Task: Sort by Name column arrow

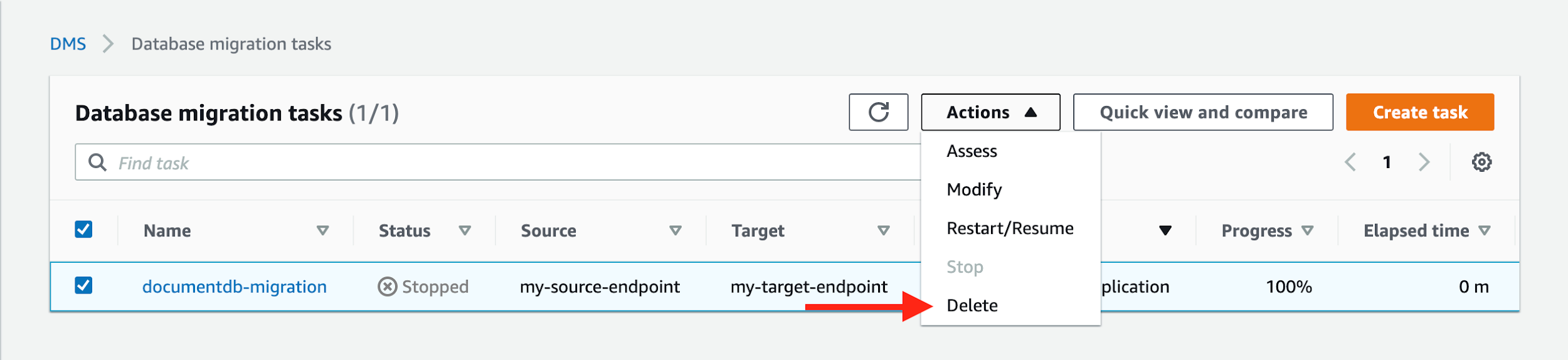Action: (323, 231)
